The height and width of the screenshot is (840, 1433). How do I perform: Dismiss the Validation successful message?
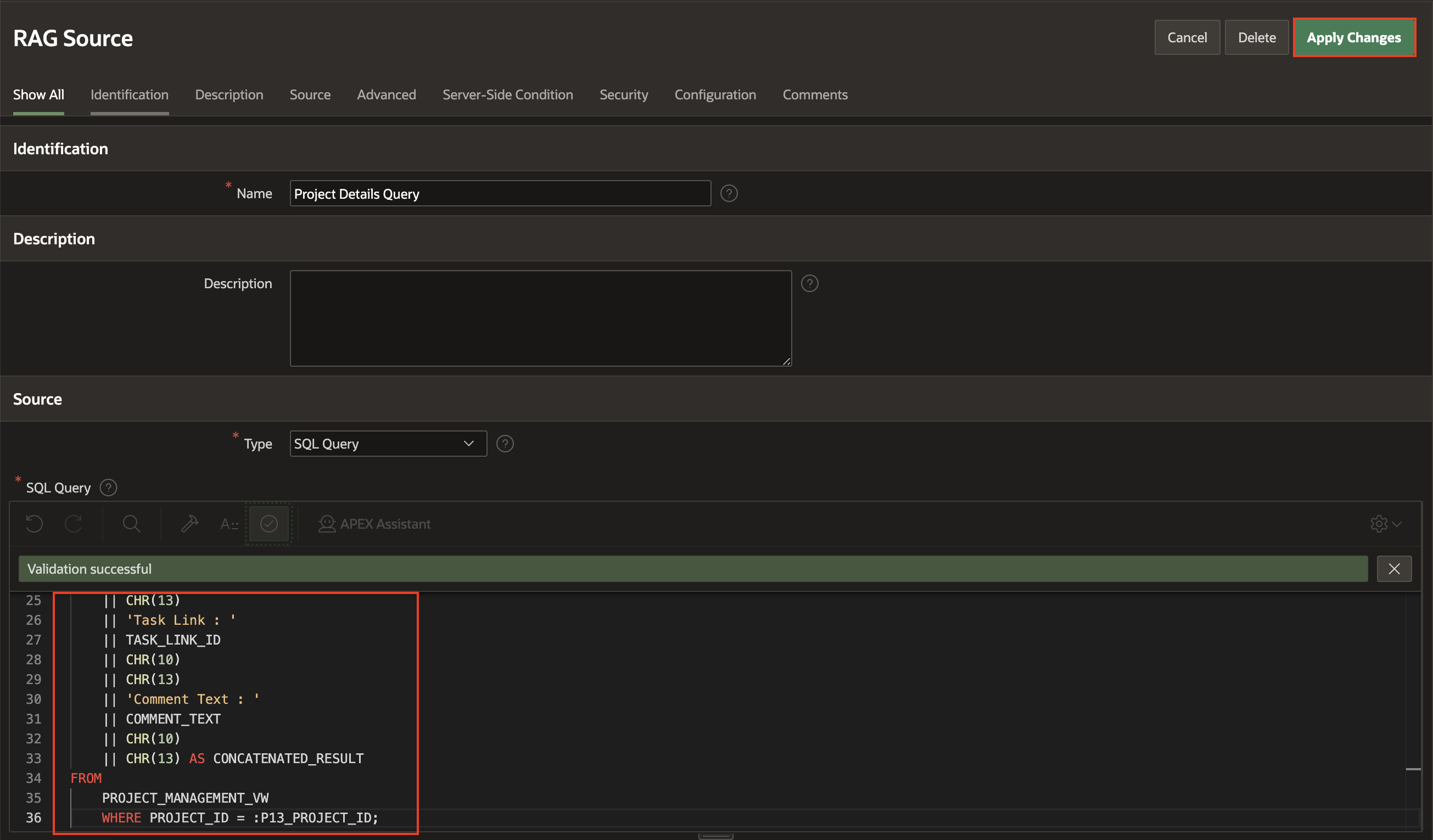point(1394,569)
